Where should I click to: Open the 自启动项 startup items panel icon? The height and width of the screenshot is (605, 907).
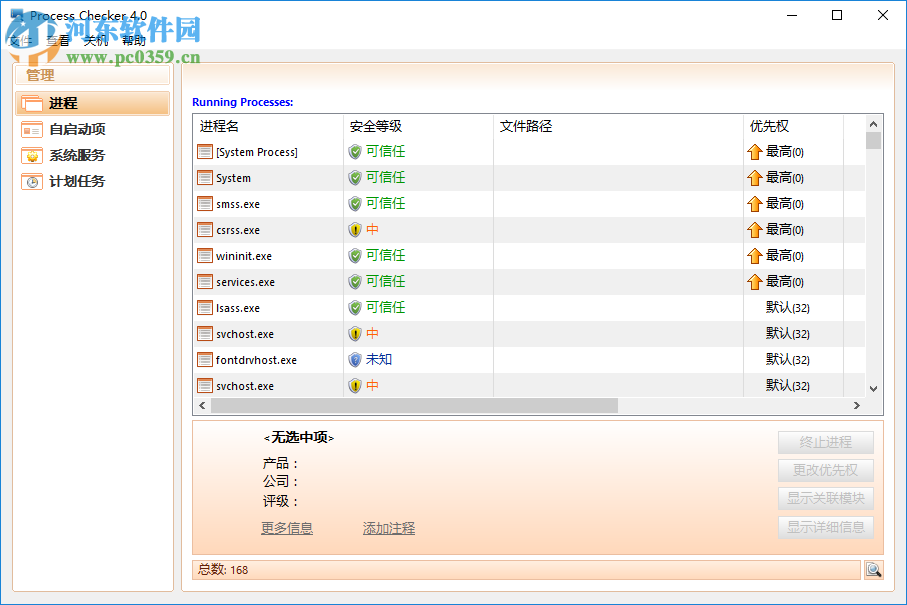click(x=31, y=129)
